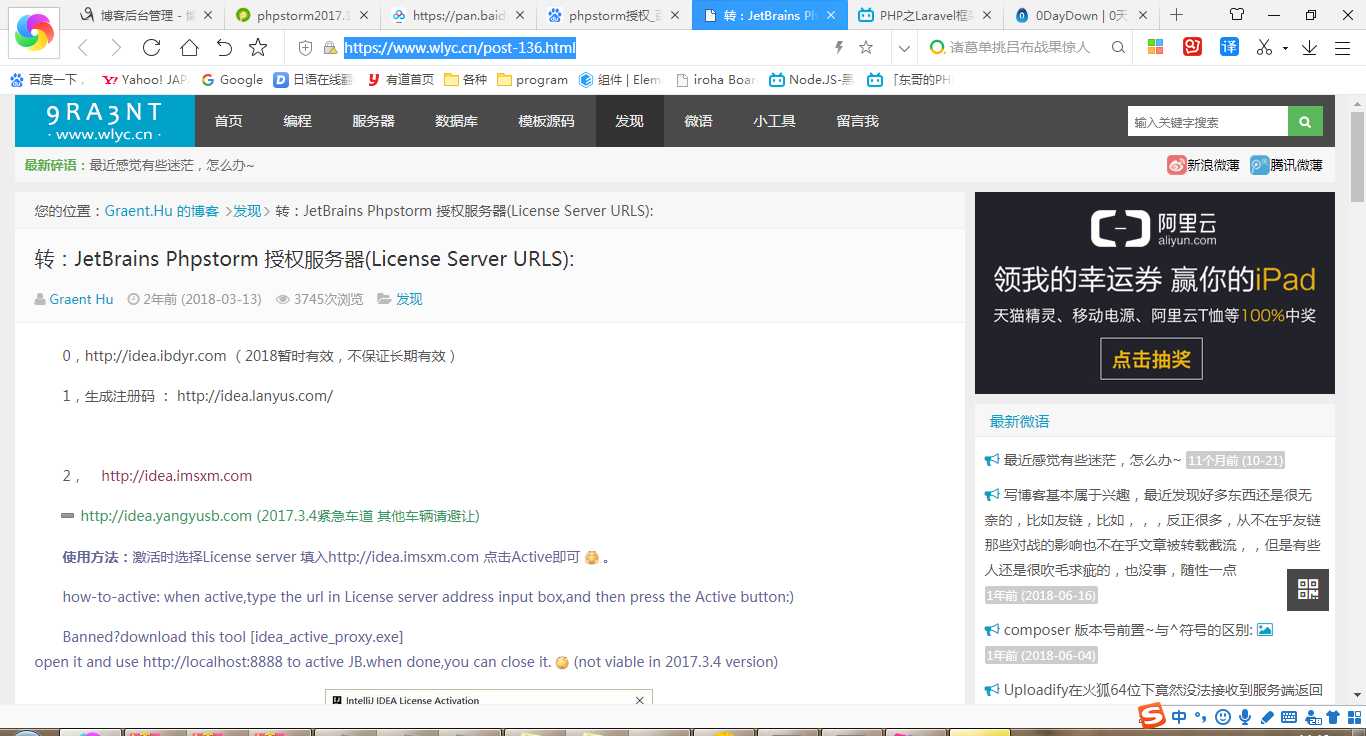Click the GRAENT www.wlyc.cn site logo
The image size is (1366, 736).
coord(105,121)
